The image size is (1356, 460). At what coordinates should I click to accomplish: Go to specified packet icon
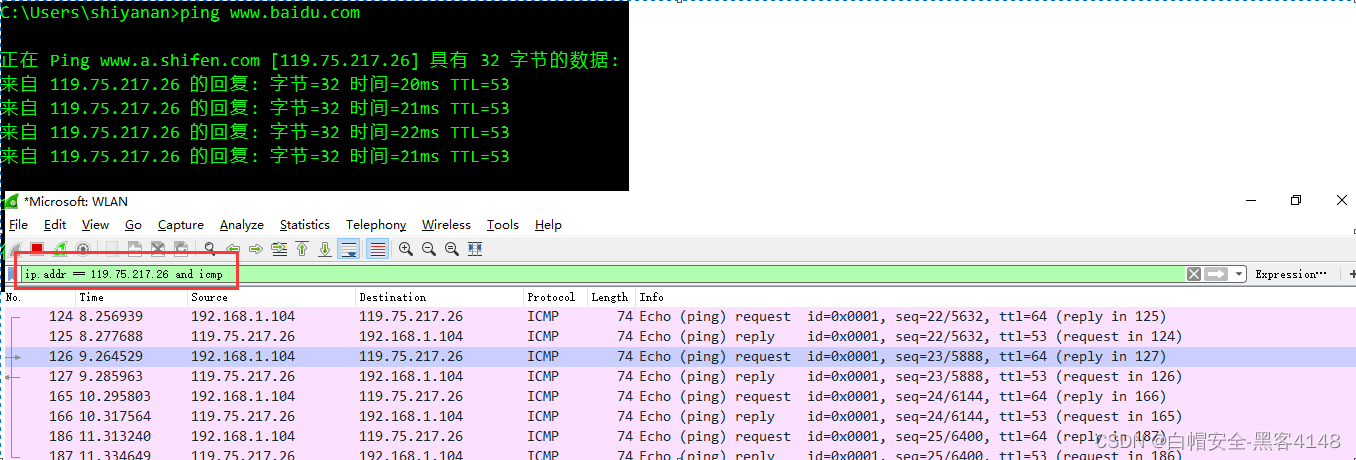pos(279,249)
